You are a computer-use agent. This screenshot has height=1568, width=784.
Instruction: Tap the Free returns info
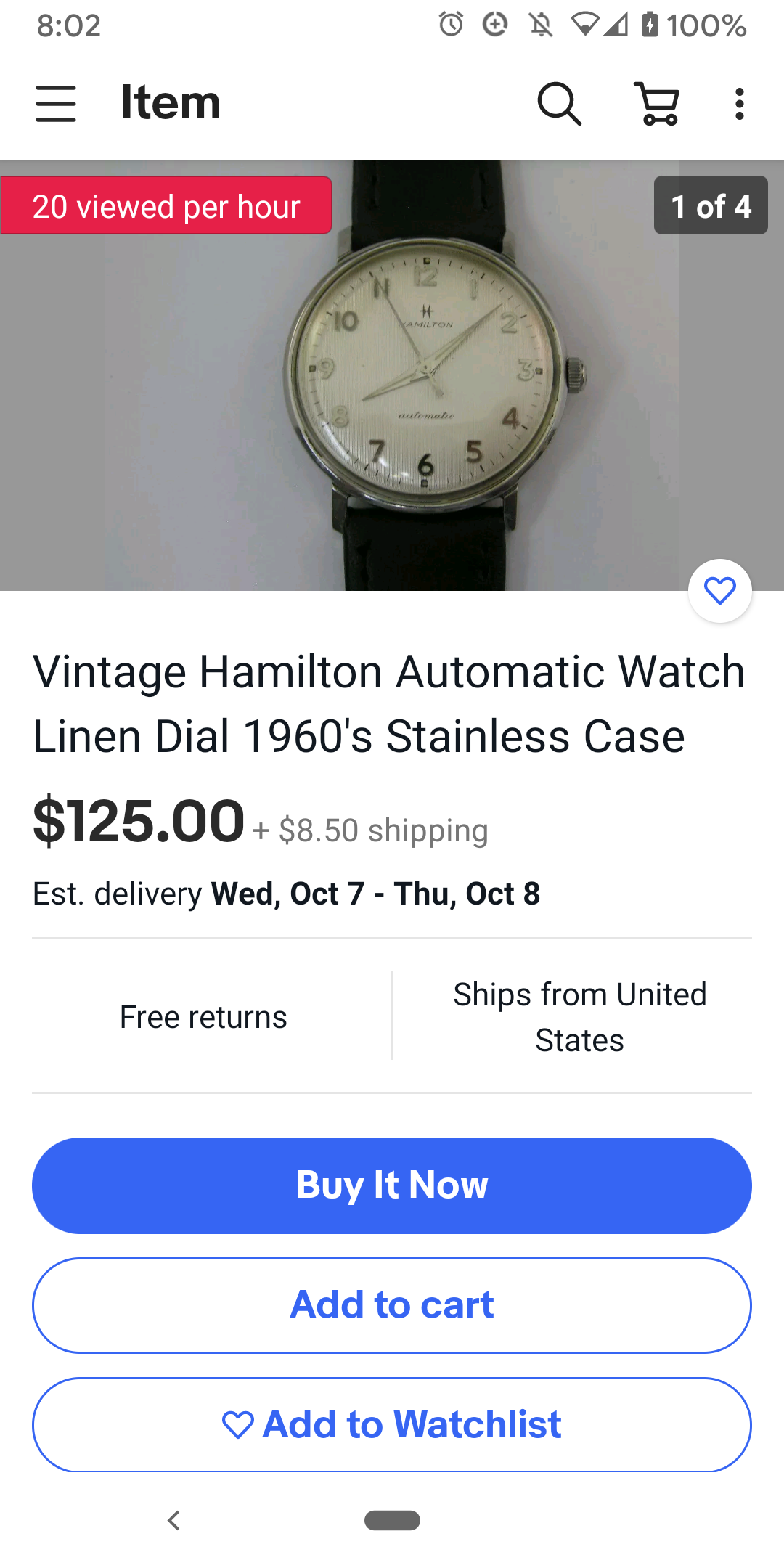(203, 1016)
